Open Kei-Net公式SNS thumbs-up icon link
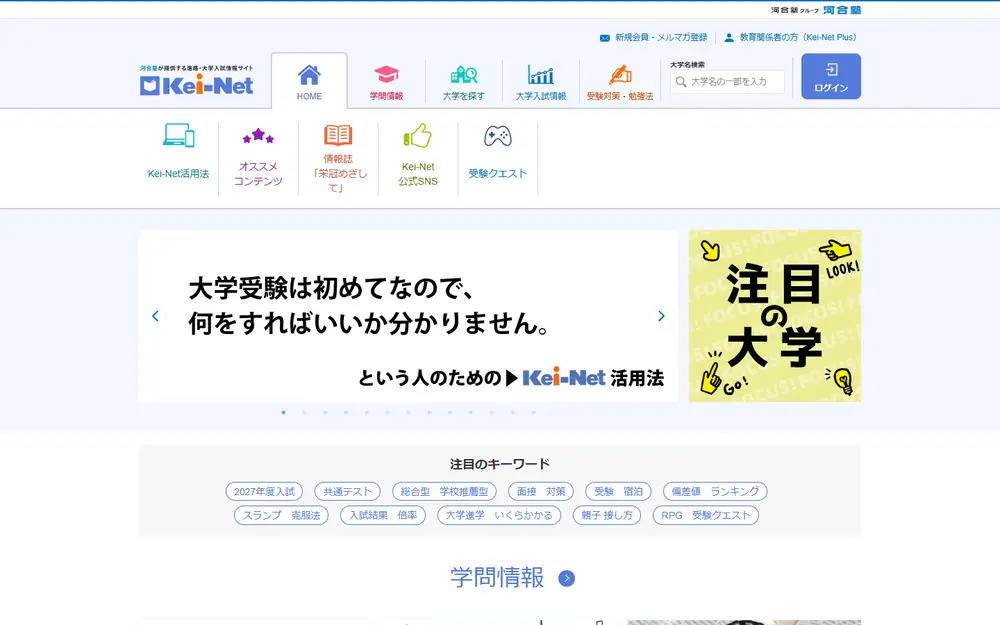The width and height of the screenshot is (1000, 625). 418,158
